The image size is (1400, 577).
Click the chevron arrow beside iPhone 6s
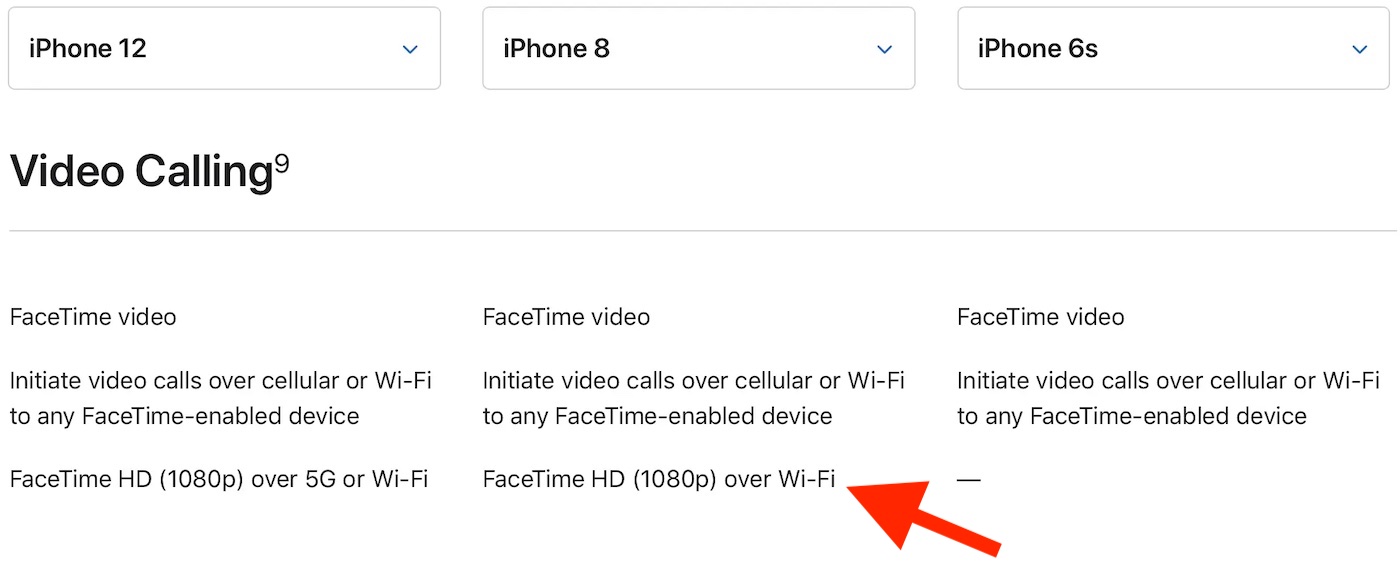(1359, 49)
